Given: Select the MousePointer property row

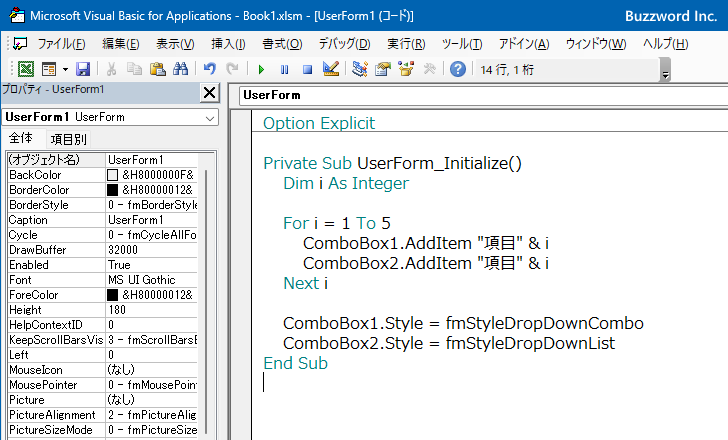Looking at the screenshot, I should point(103,385).
